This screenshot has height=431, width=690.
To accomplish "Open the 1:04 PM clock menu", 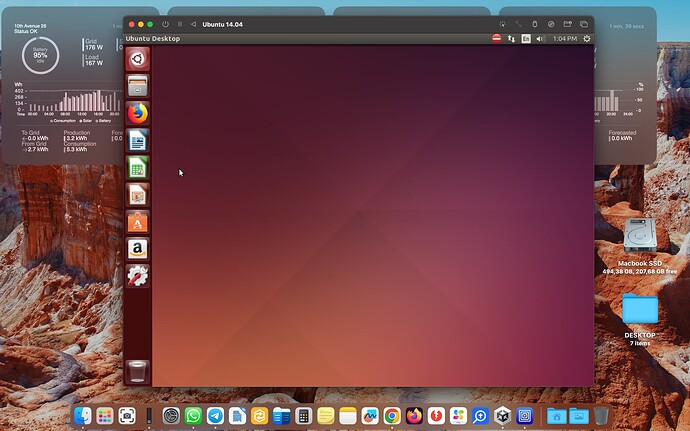I will point(565,39).
